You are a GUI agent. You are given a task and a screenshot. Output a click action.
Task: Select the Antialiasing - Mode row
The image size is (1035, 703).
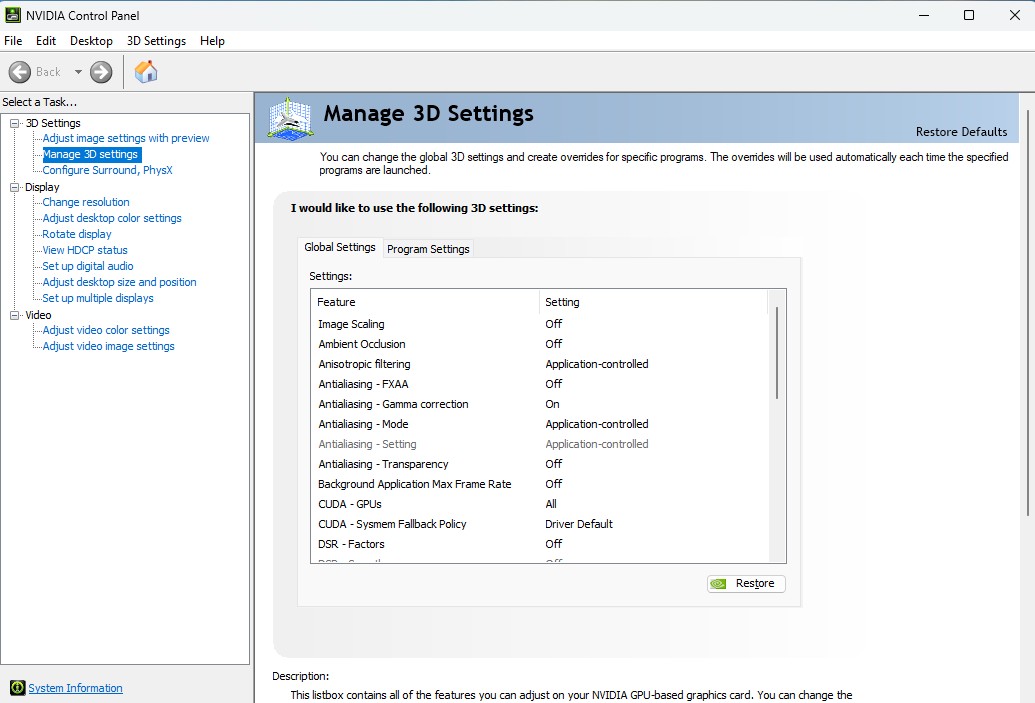pyautogui.click(x=540, y=424)
